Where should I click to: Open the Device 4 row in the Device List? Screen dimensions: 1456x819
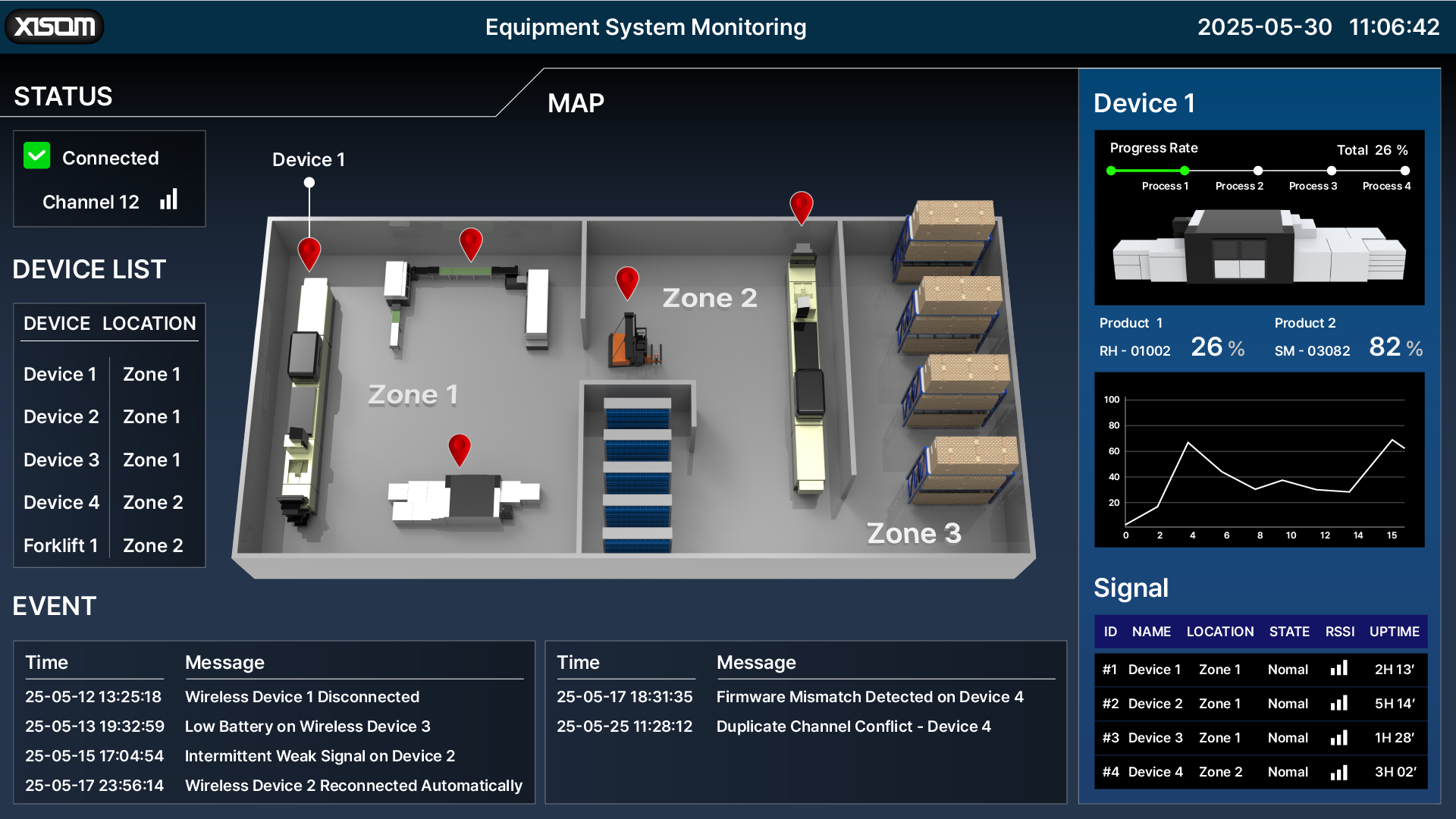click(61, 502)
